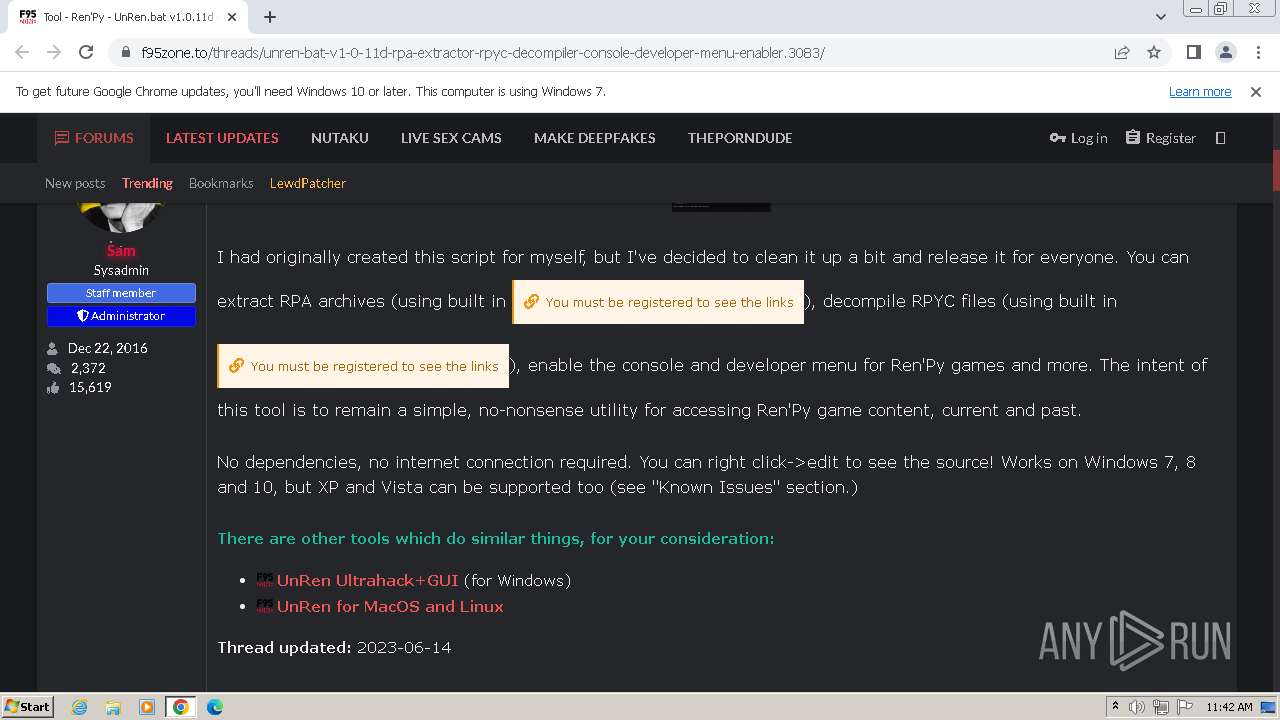Open Bookmarks sub-navigation link

click(221, 183)
